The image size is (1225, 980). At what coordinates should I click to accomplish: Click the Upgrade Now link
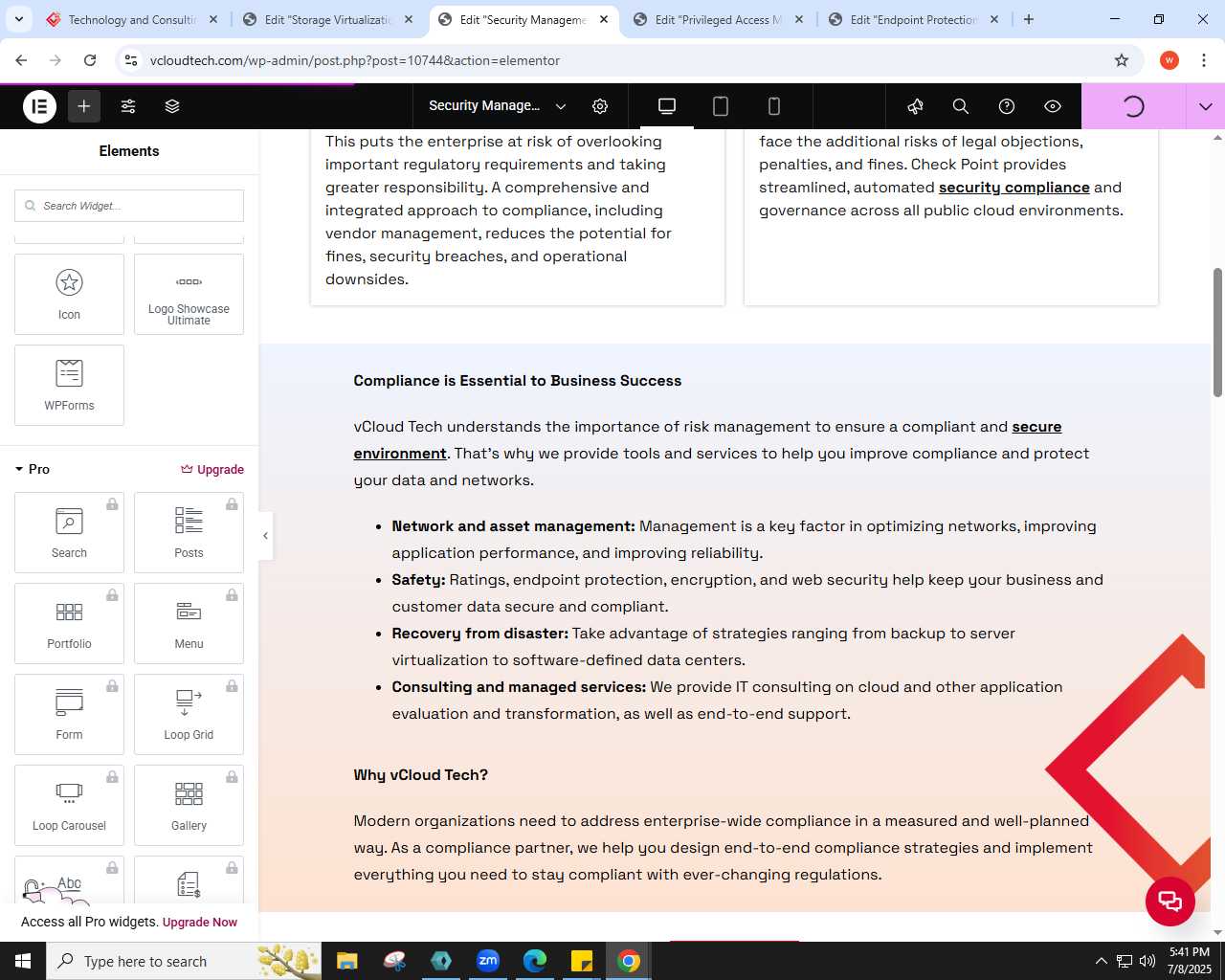(200, 923)
